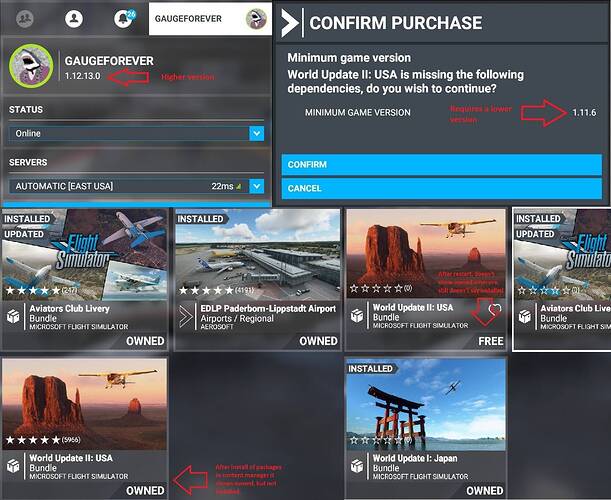The width and height of the screenshot is (611, 500).
Task: Click INSTALLED badge on World Update I: Japan
Action: tap(371, 369)
